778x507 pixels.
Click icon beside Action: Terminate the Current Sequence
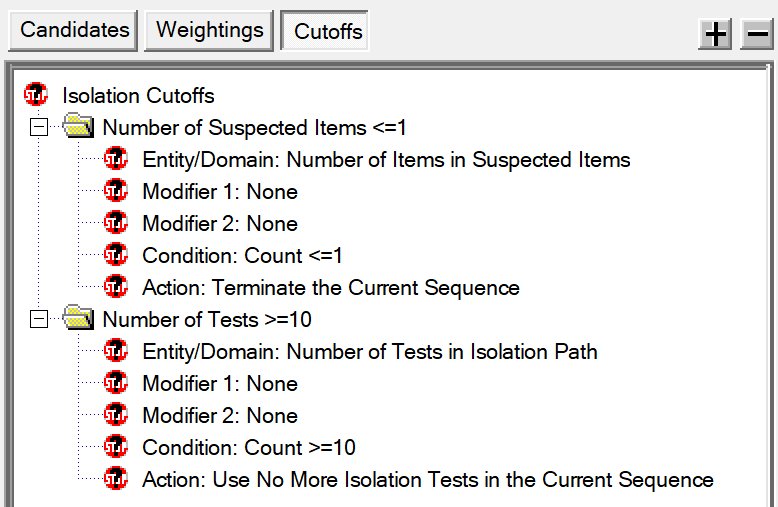pyautogui.click(x=116, y=287)
